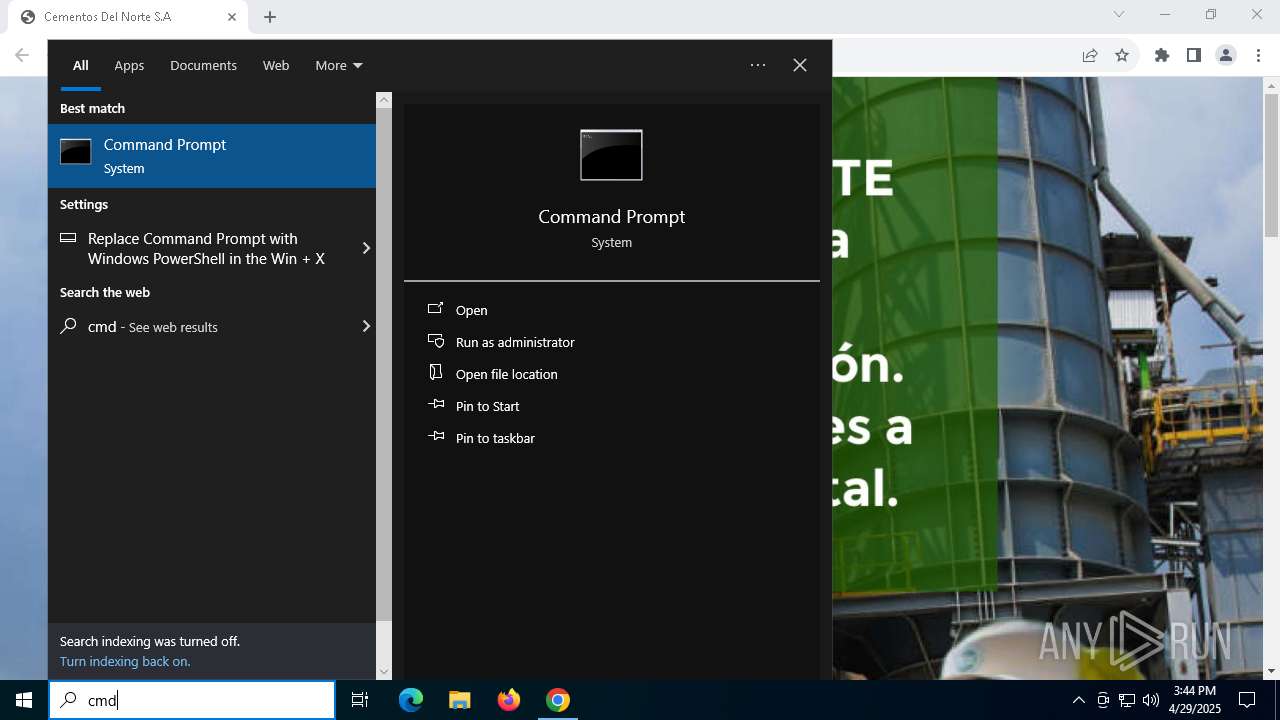Click Chrome's back arrow

22,55
